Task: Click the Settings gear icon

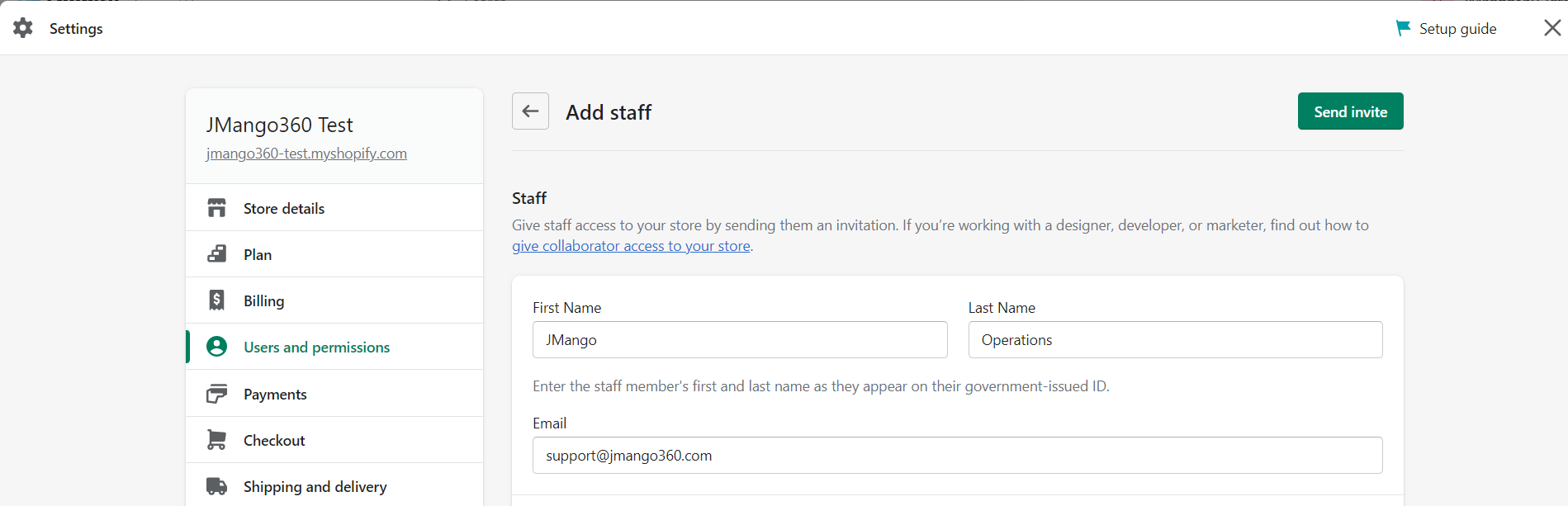Action: (x=23, y=28)
